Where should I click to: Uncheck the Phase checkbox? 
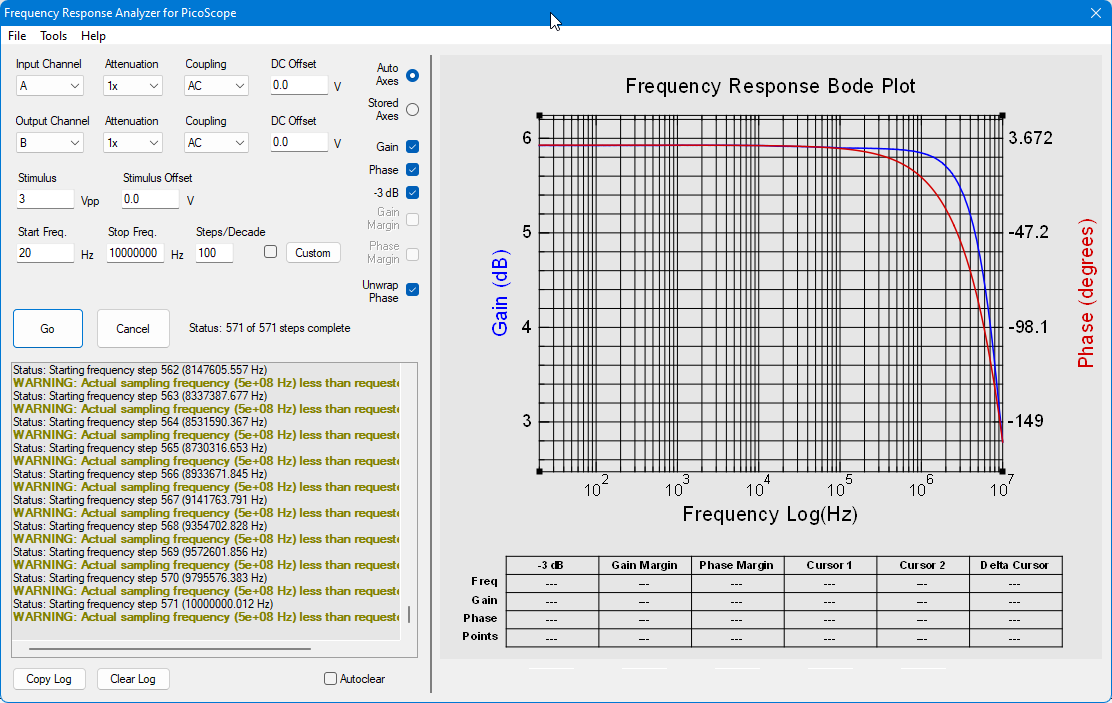point(413,170)
